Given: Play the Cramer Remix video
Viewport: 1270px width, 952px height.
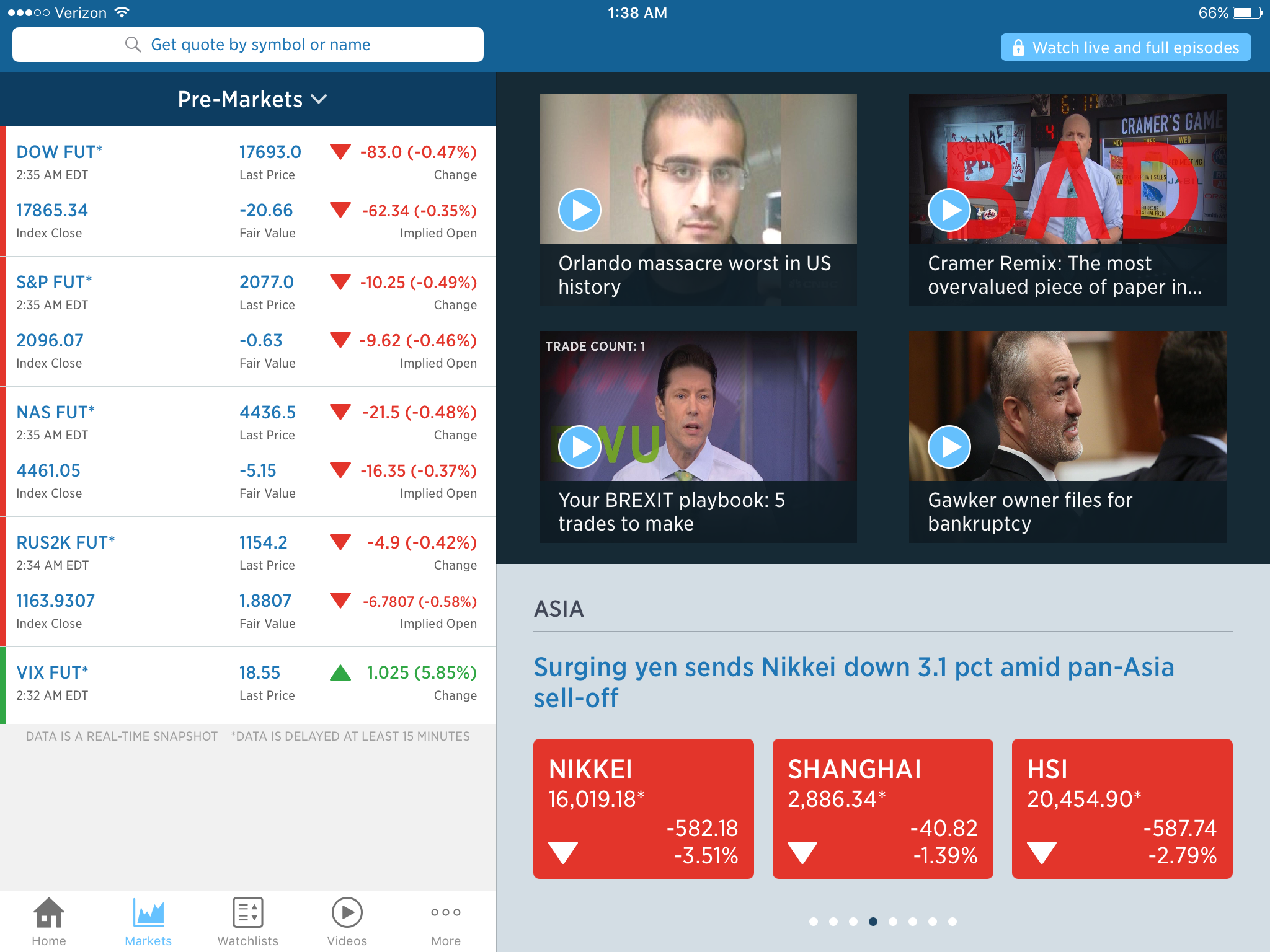Looking at the screenshot, I should tap(949, 210).
